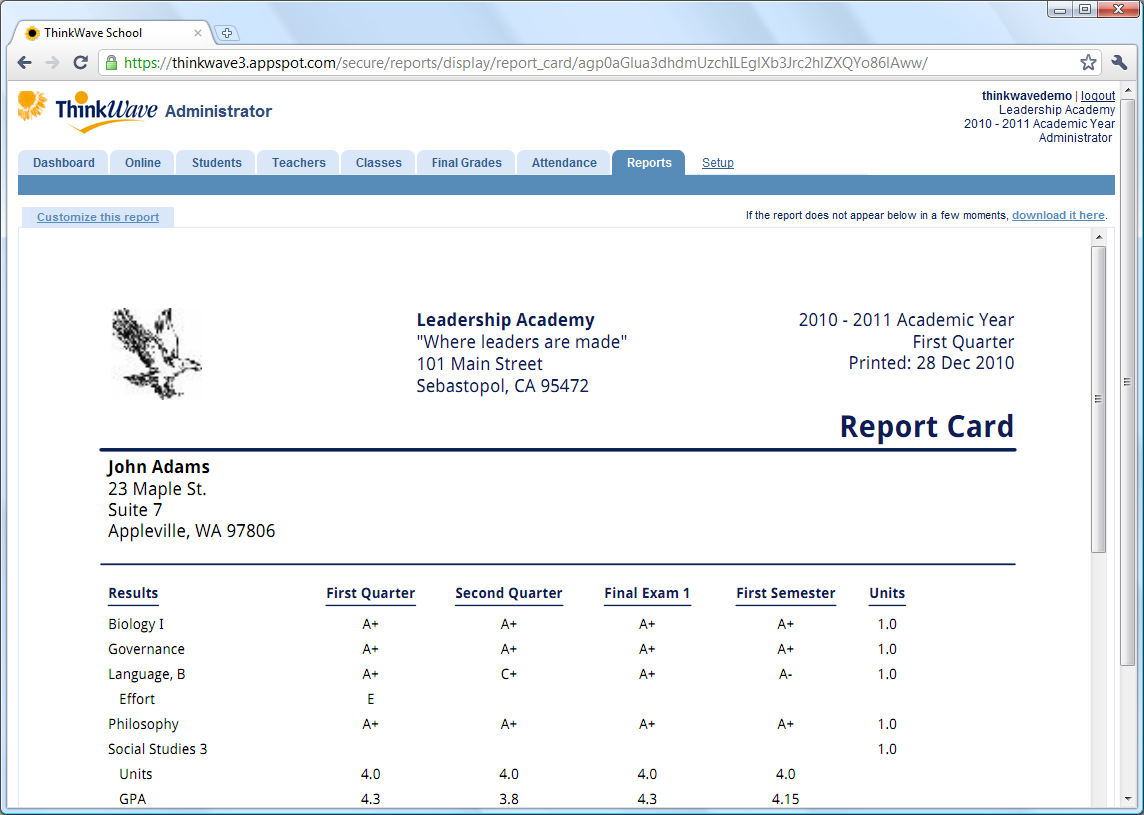Screen dimensions: 1144x815
Task: Click the C+ Second Quarter grade
Action: (x=509, y=674)
